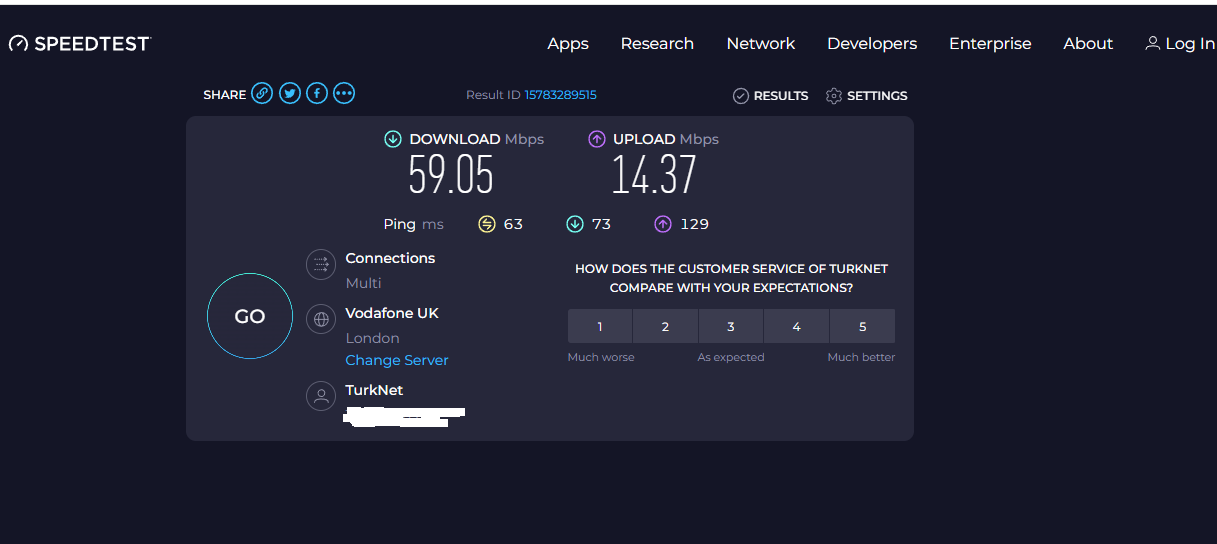Viewport: 1217px width, 544px height.
Task: Click the upload latency icon next to 129
Action: (x=663, y=224)
